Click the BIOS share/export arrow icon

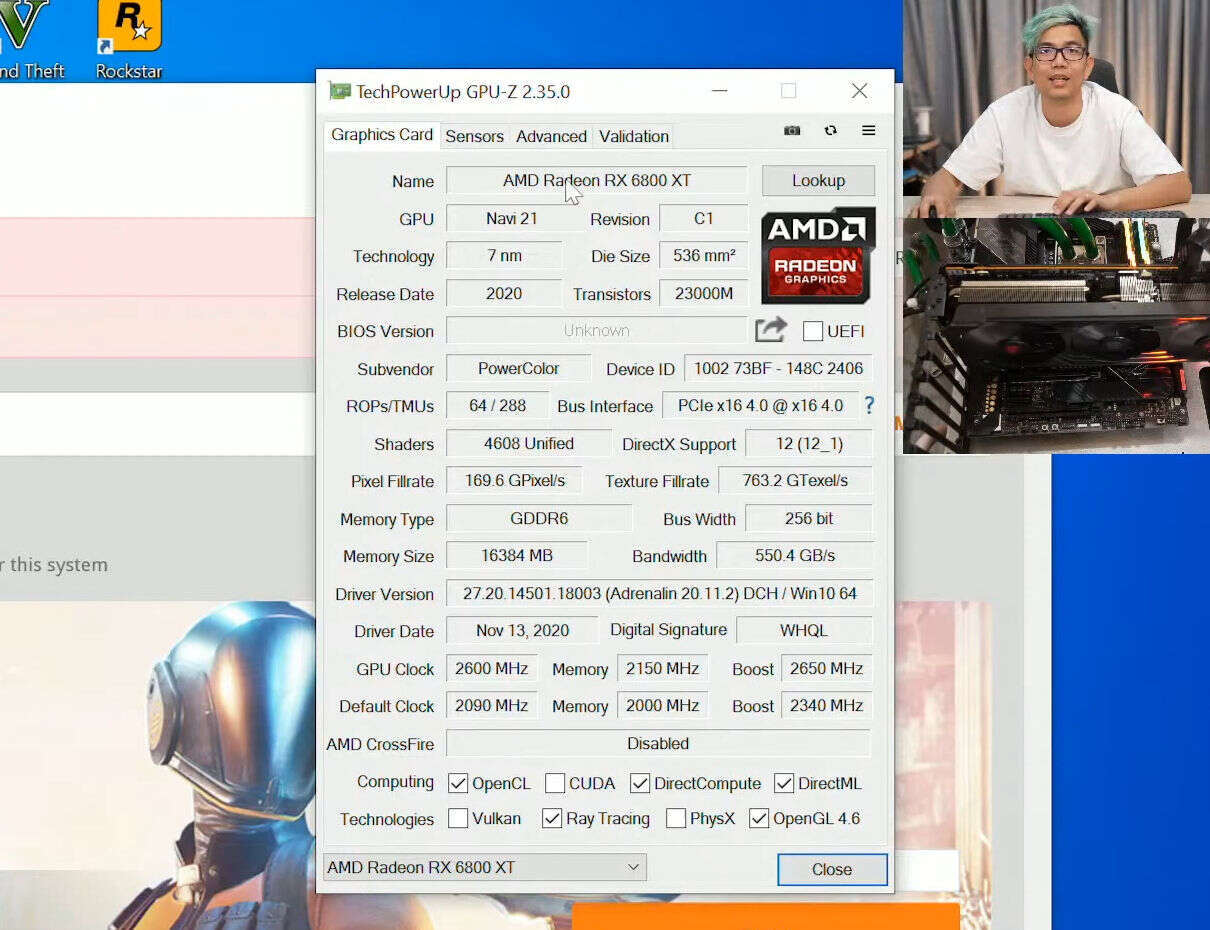pyautogui.click(x=770, y=330)
